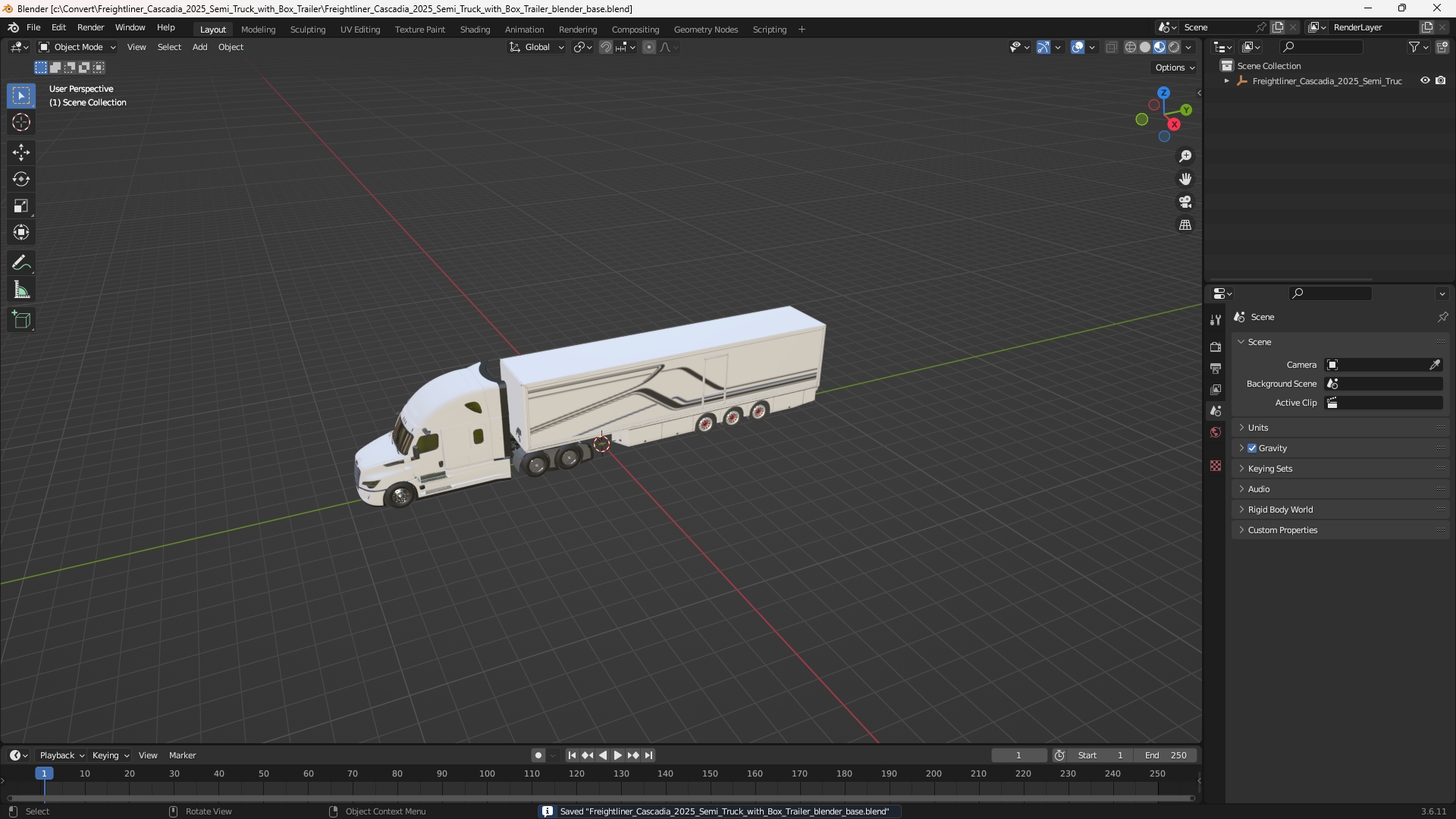Switch to material preview shading
The height and width of the screenshot is (819, 1456).
click(x=1159, y=47)
